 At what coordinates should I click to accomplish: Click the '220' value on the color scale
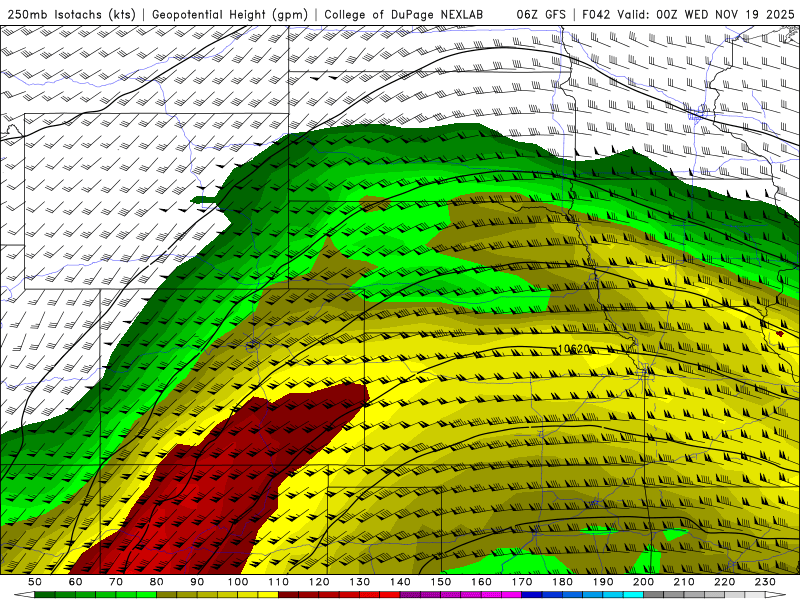click(725, 582)
